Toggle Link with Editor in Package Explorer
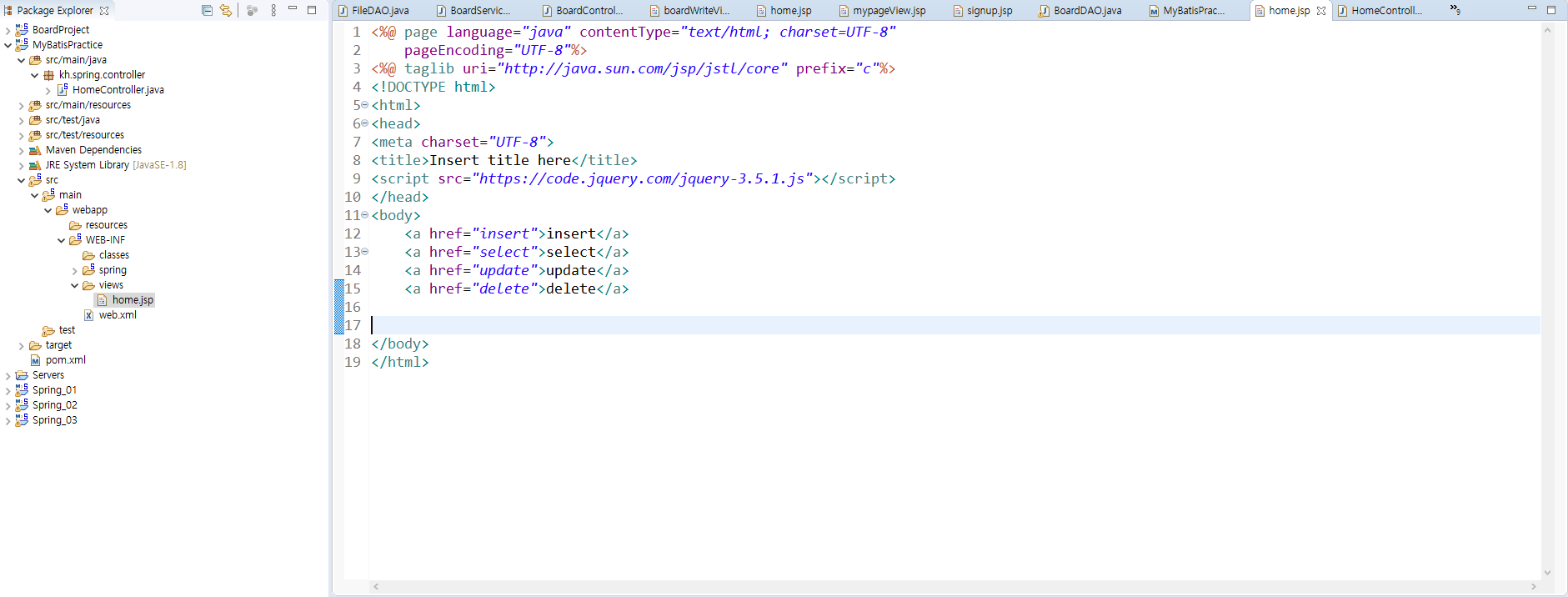Image resolution: width=1568 pixels, height=597 pixels. pos(225,10)
